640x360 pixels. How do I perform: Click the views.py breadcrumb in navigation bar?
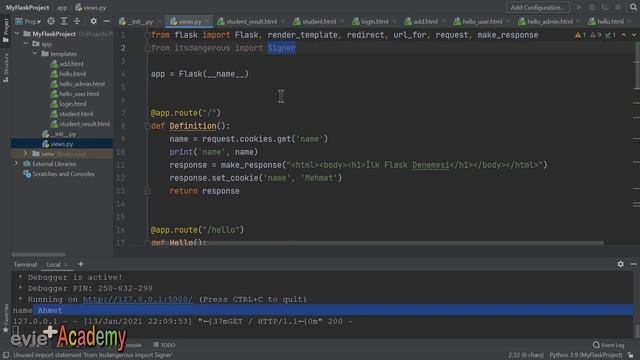point(91,7)
